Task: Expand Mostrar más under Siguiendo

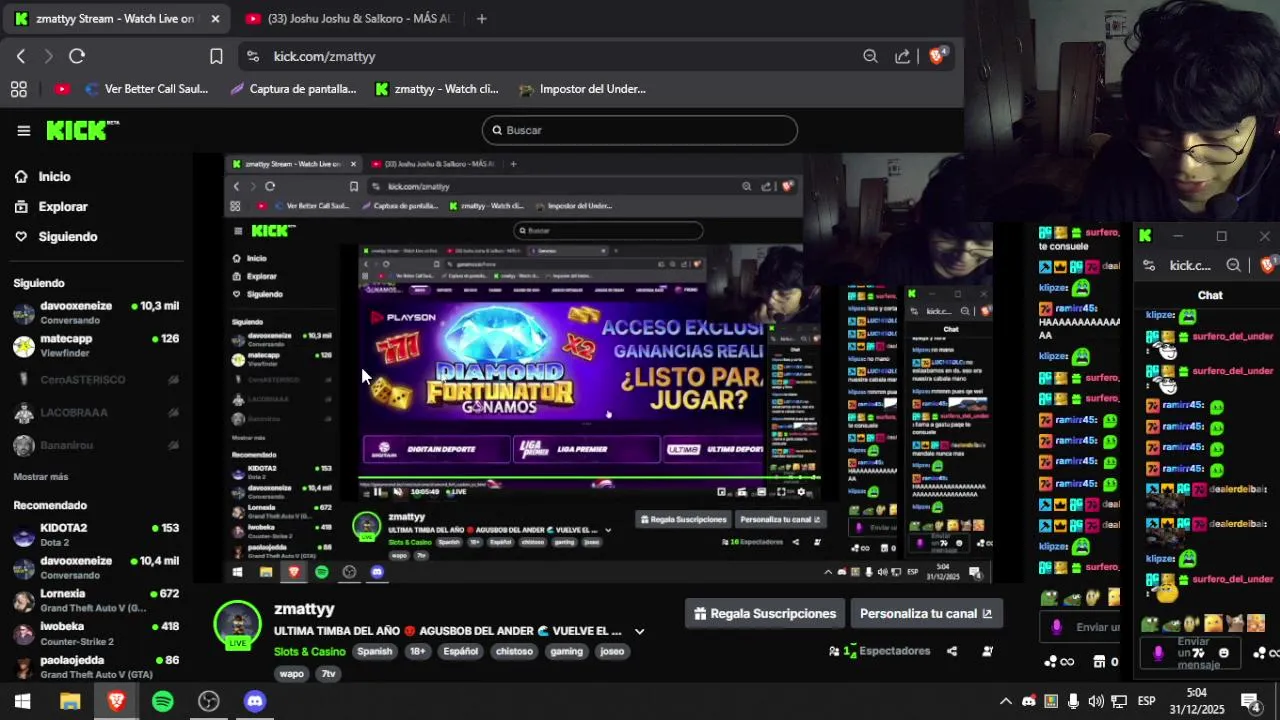Action: pyautogui.click(x=41, y=476)
